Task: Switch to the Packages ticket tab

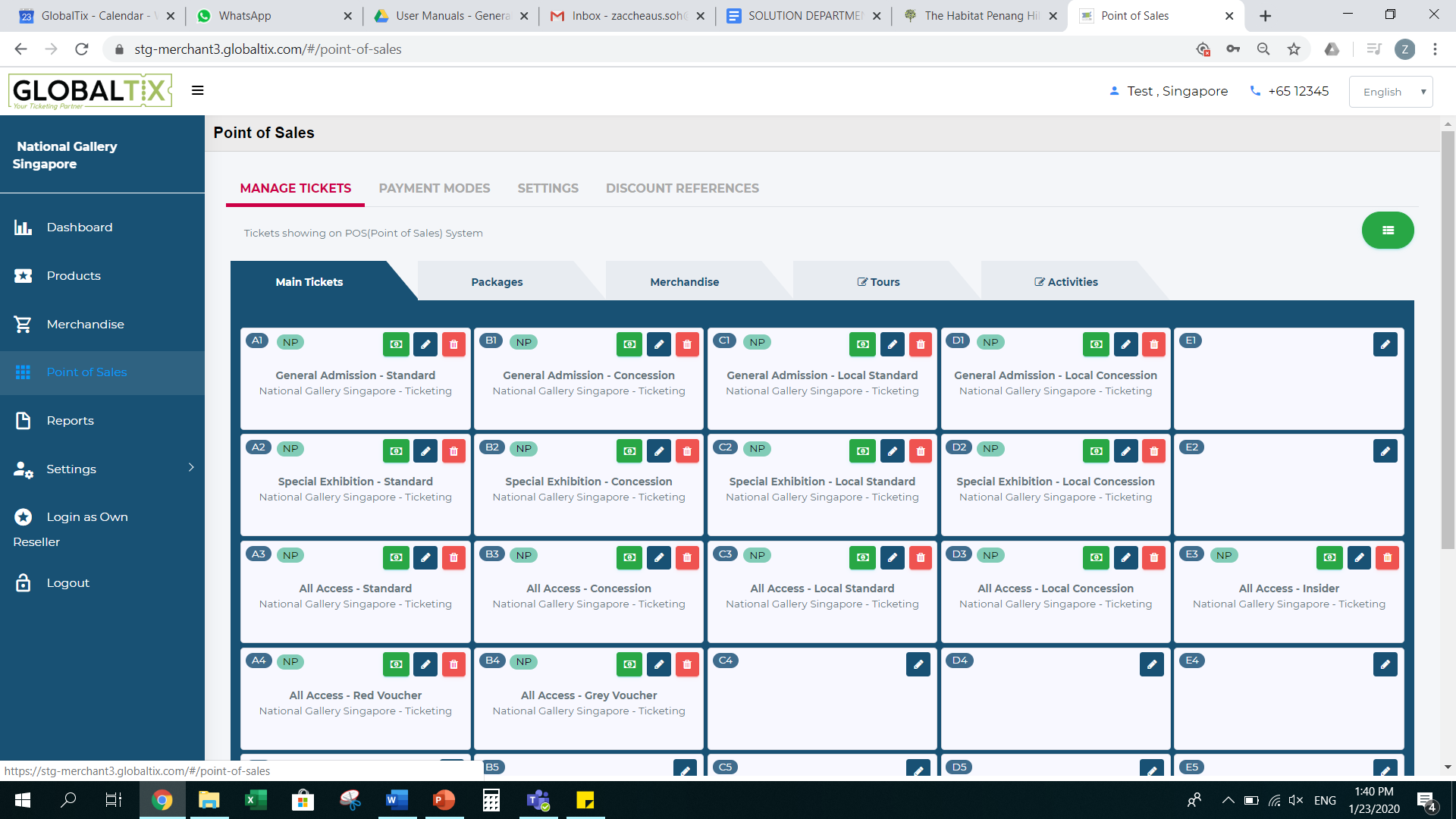Action: click(497, 282)
